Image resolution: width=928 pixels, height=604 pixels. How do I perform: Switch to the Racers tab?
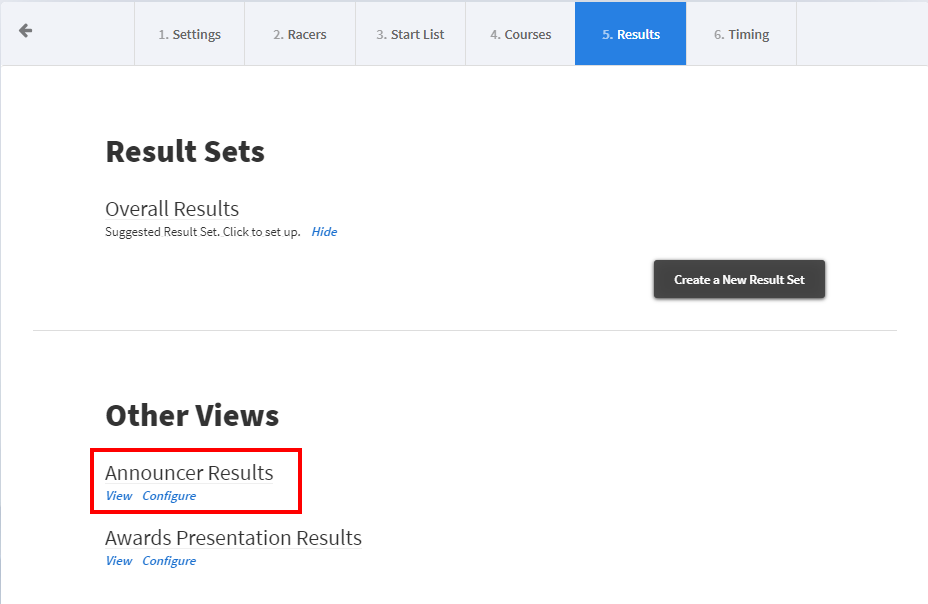(300, 34)
